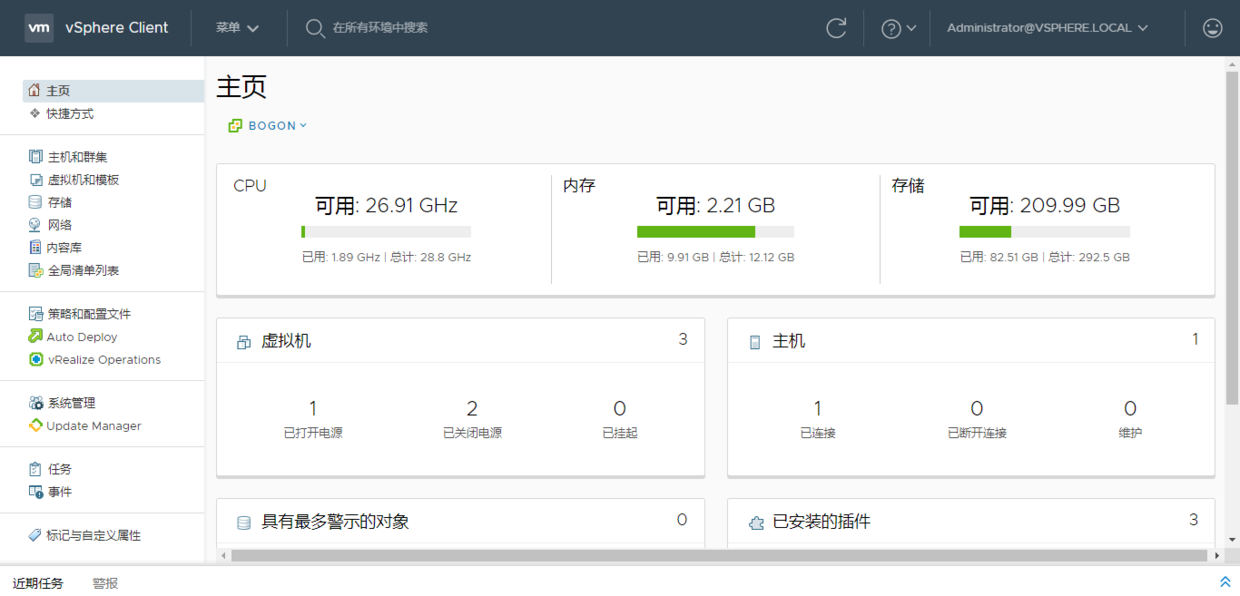Click the 已安装的插件 count link

tap(1194, 519)
